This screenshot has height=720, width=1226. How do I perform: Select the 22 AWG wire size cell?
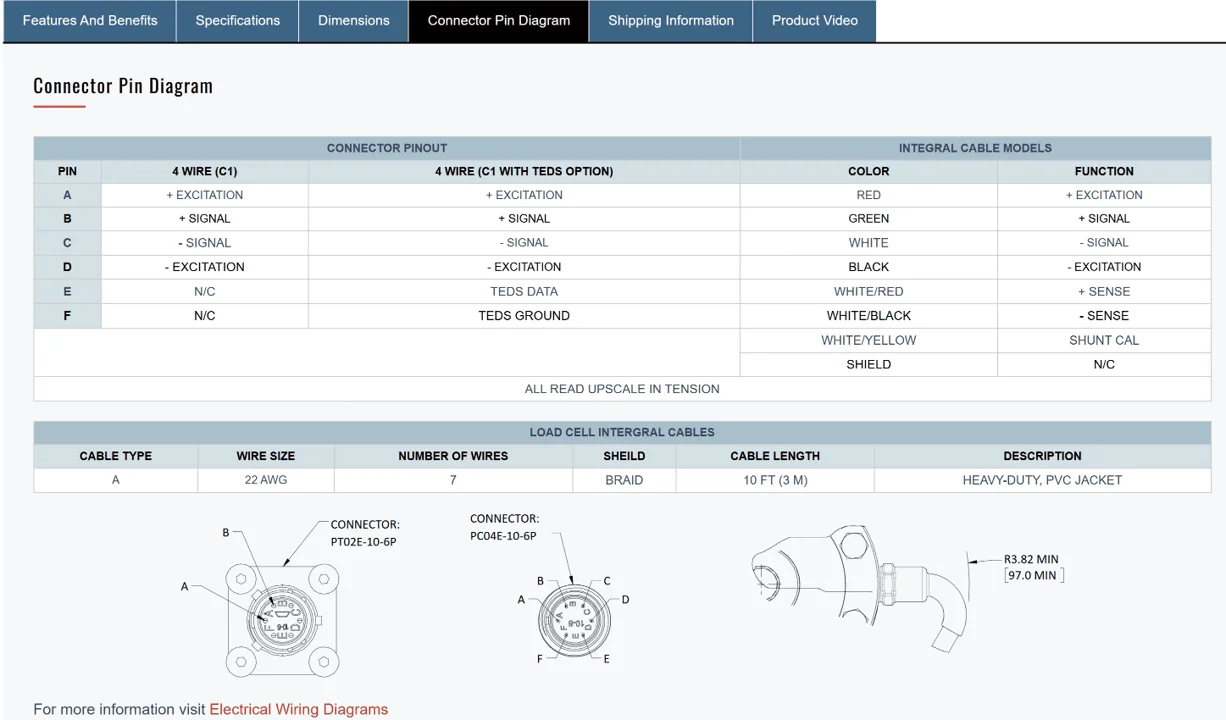pos(266,480)
